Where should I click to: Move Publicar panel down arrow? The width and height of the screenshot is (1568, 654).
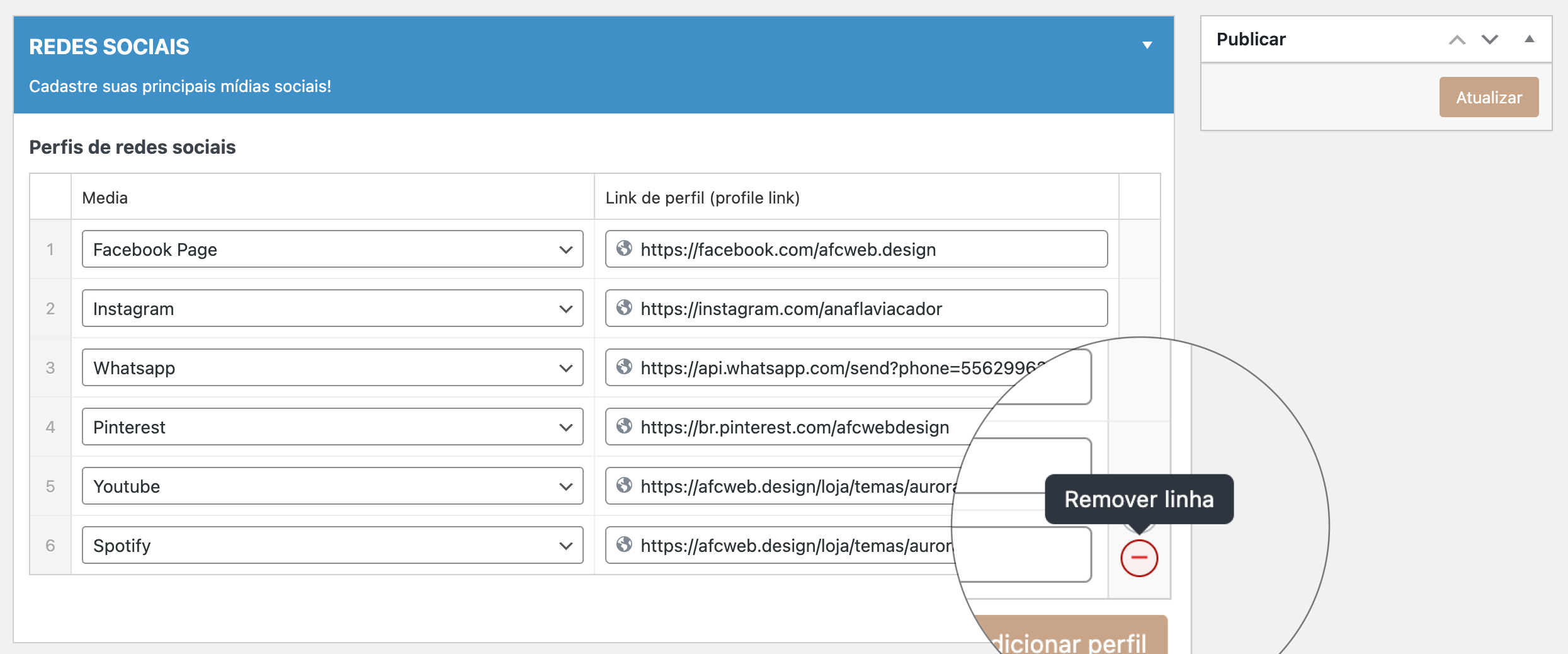coord(1490,40)
